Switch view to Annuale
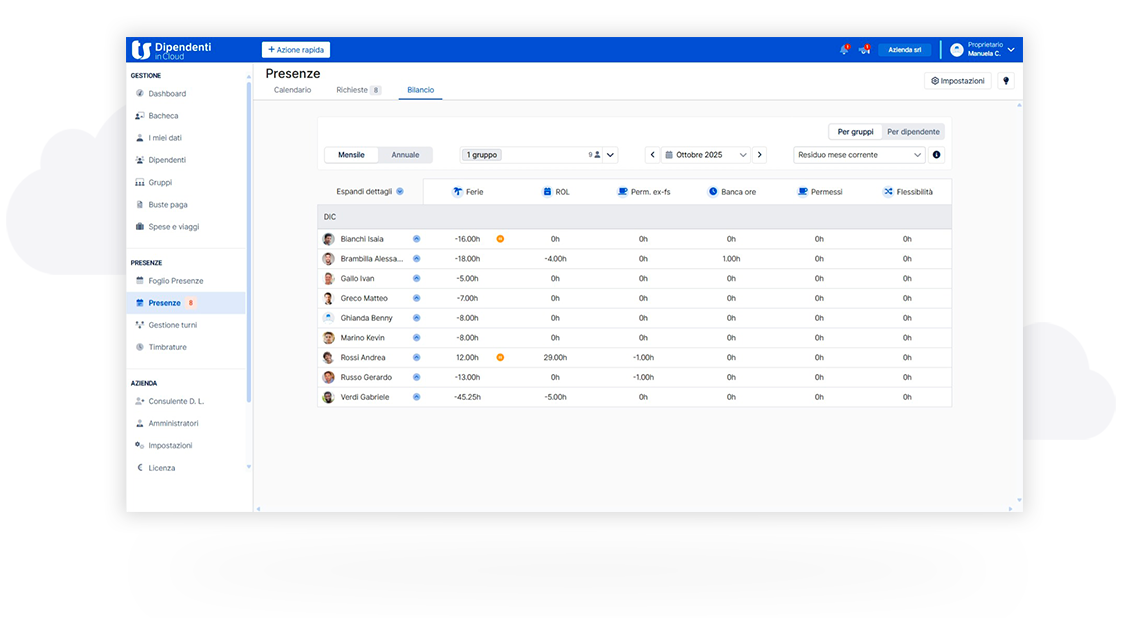 (x=405, y=155)
